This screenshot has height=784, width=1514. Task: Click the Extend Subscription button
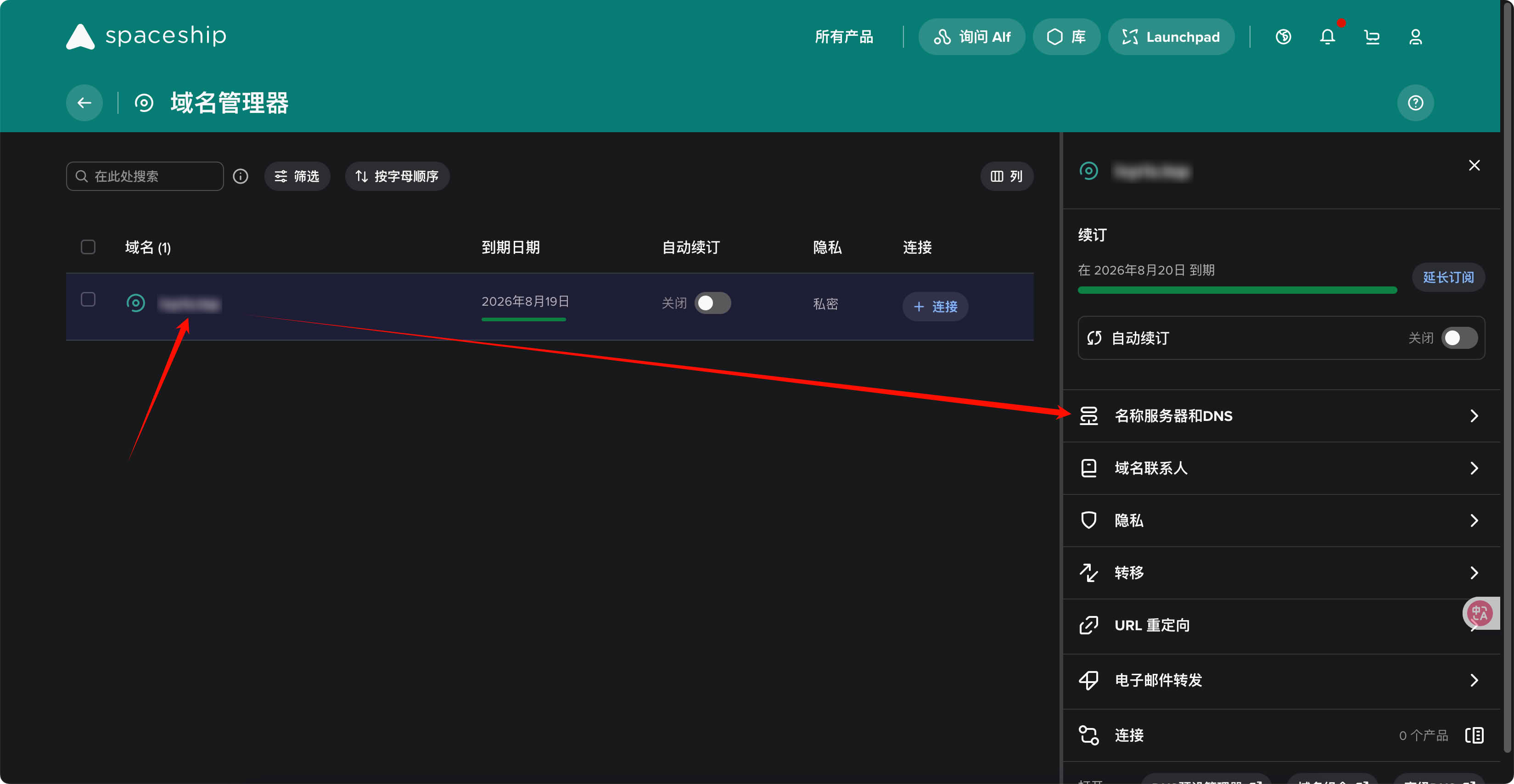tap(1448, 277)
